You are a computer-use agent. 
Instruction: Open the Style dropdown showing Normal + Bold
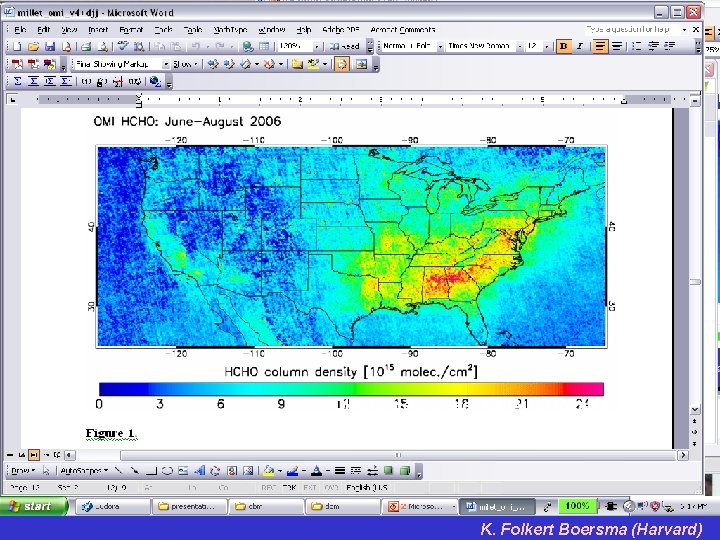439,46
